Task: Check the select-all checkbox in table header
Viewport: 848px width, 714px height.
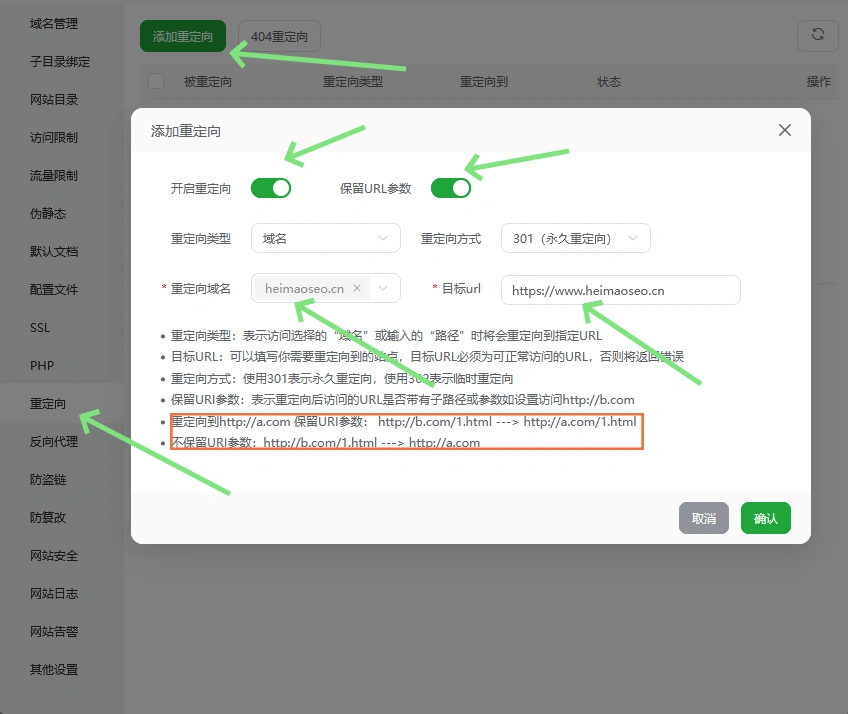Action: click(x=156, y=81)
